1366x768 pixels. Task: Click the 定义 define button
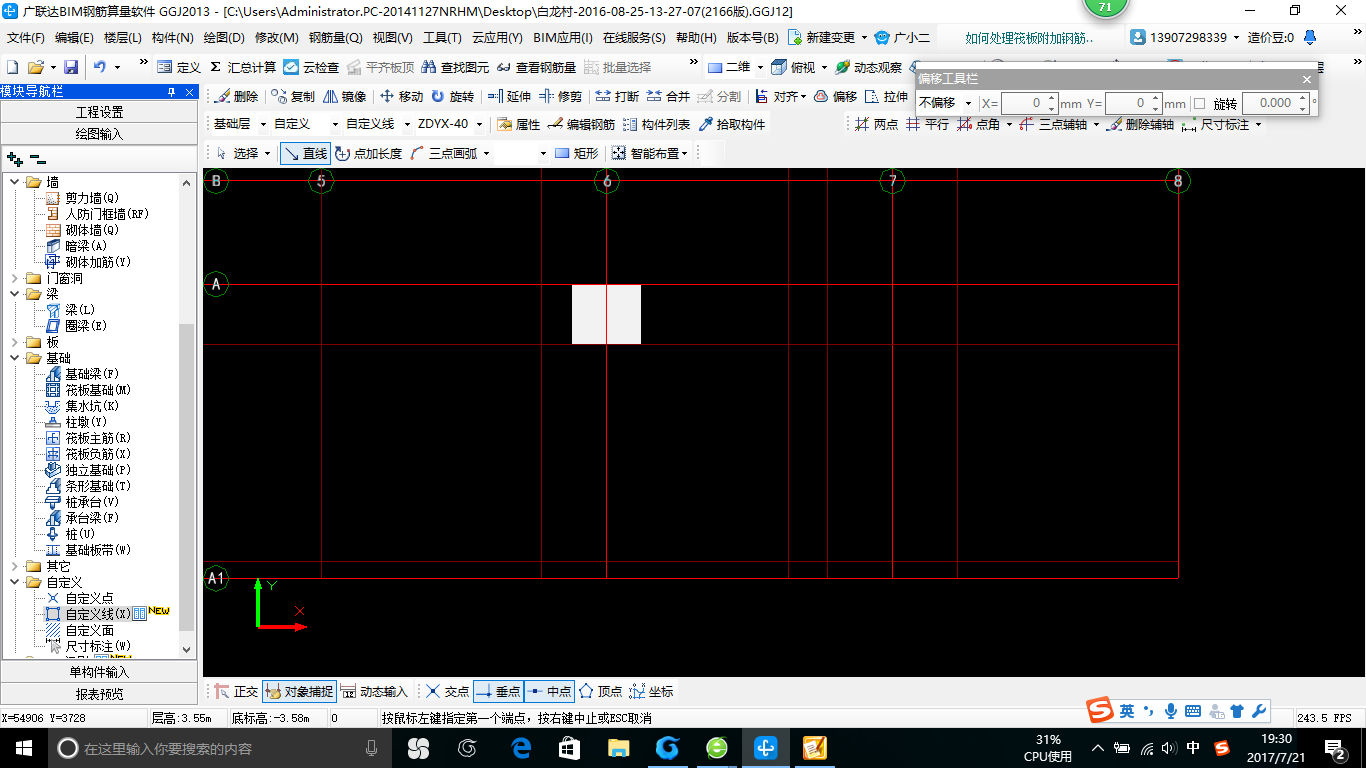(x=179, y=67)
